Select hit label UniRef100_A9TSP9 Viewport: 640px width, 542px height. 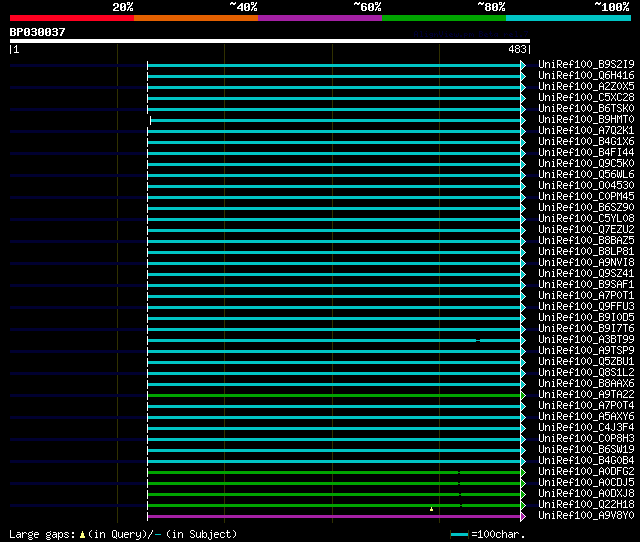pyautogui.click(x=586, y=351)
